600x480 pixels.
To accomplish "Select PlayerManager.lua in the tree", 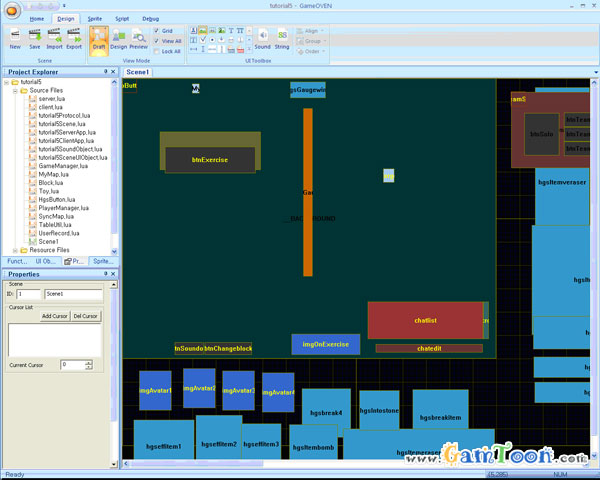I will (64, 208).
